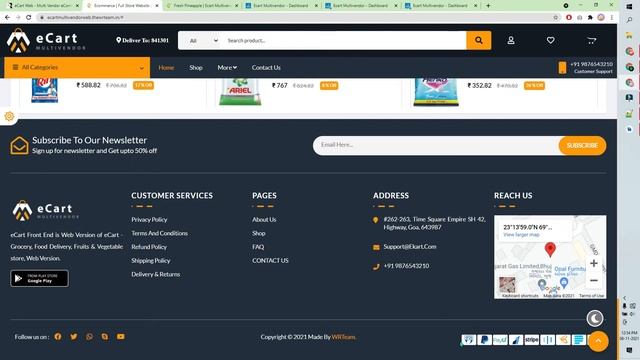Open Terms And Conditions link
The height and width of the screenshot is (360, 640).
pos(159,233)
